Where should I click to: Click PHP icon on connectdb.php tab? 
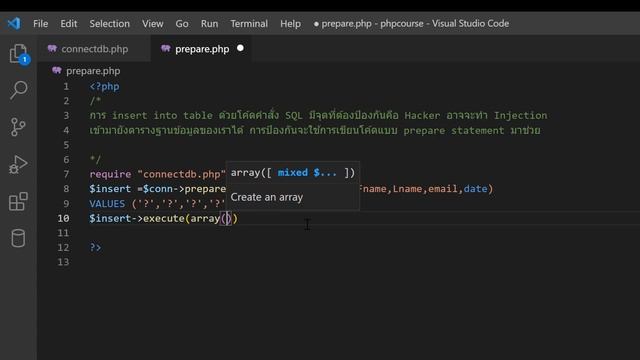pos(52,49)
